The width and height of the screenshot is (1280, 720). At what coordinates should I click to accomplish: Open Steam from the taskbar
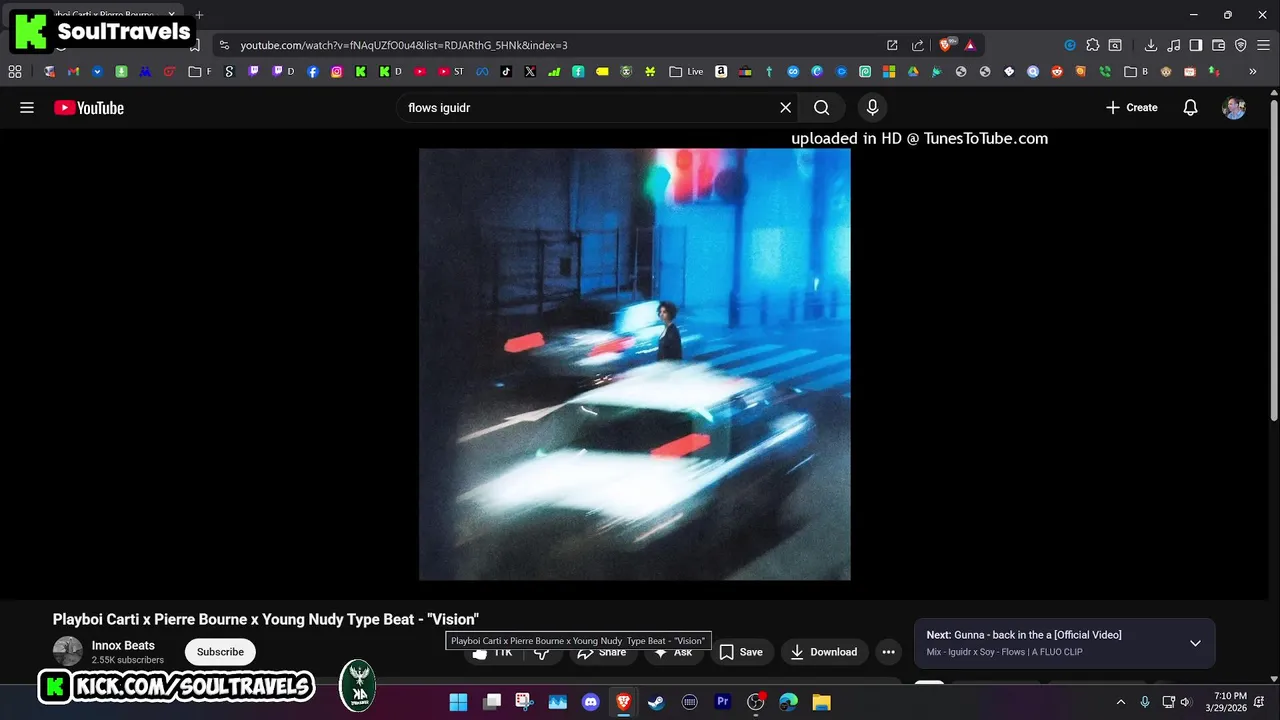click(656, 702)
